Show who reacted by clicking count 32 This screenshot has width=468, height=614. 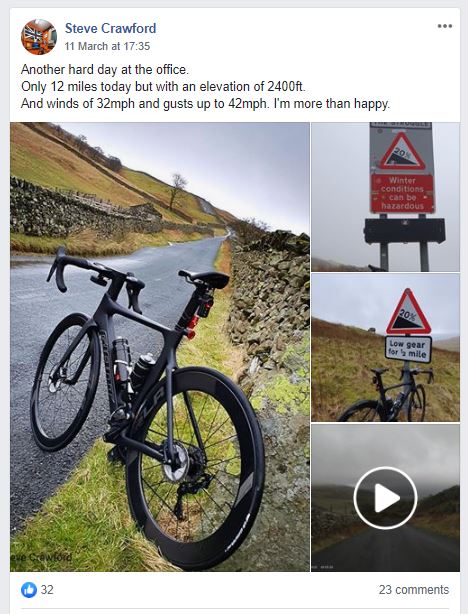pyautogui.click(x=47, y=589)
